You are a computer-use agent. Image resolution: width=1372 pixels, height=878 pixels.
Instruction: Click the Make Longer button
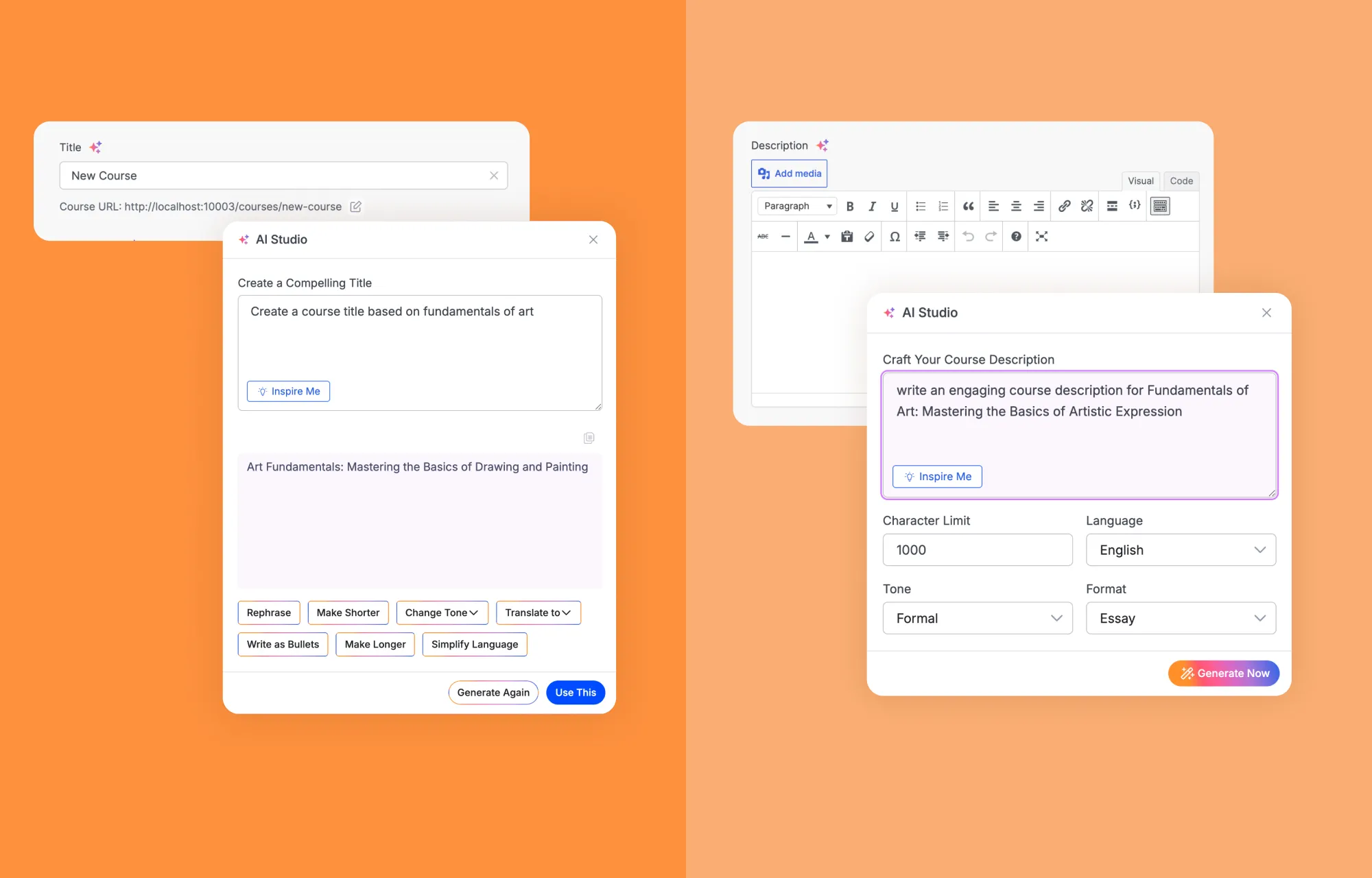[375, 644]
